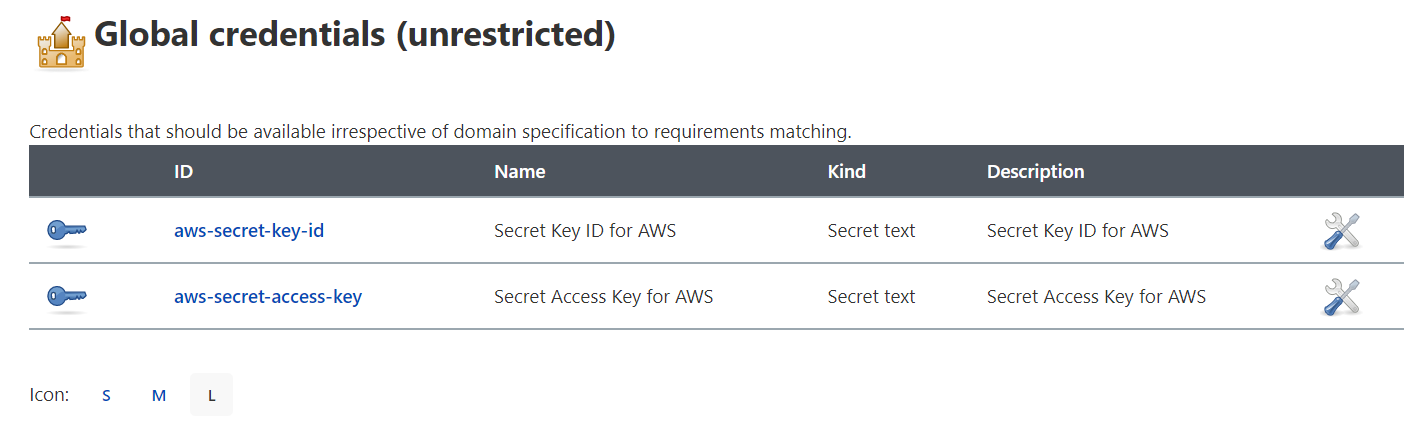The height and width of the screenshot is (427, 1427).
Task: Click the 'Secret Key ID for AWS' name cell
Action: click(585, 231)
